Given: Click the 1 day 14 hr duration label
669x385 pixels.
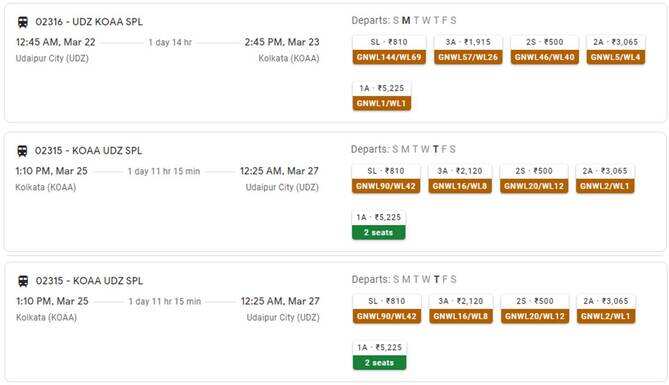Looking at the screenshot, I should click(170, 42).
